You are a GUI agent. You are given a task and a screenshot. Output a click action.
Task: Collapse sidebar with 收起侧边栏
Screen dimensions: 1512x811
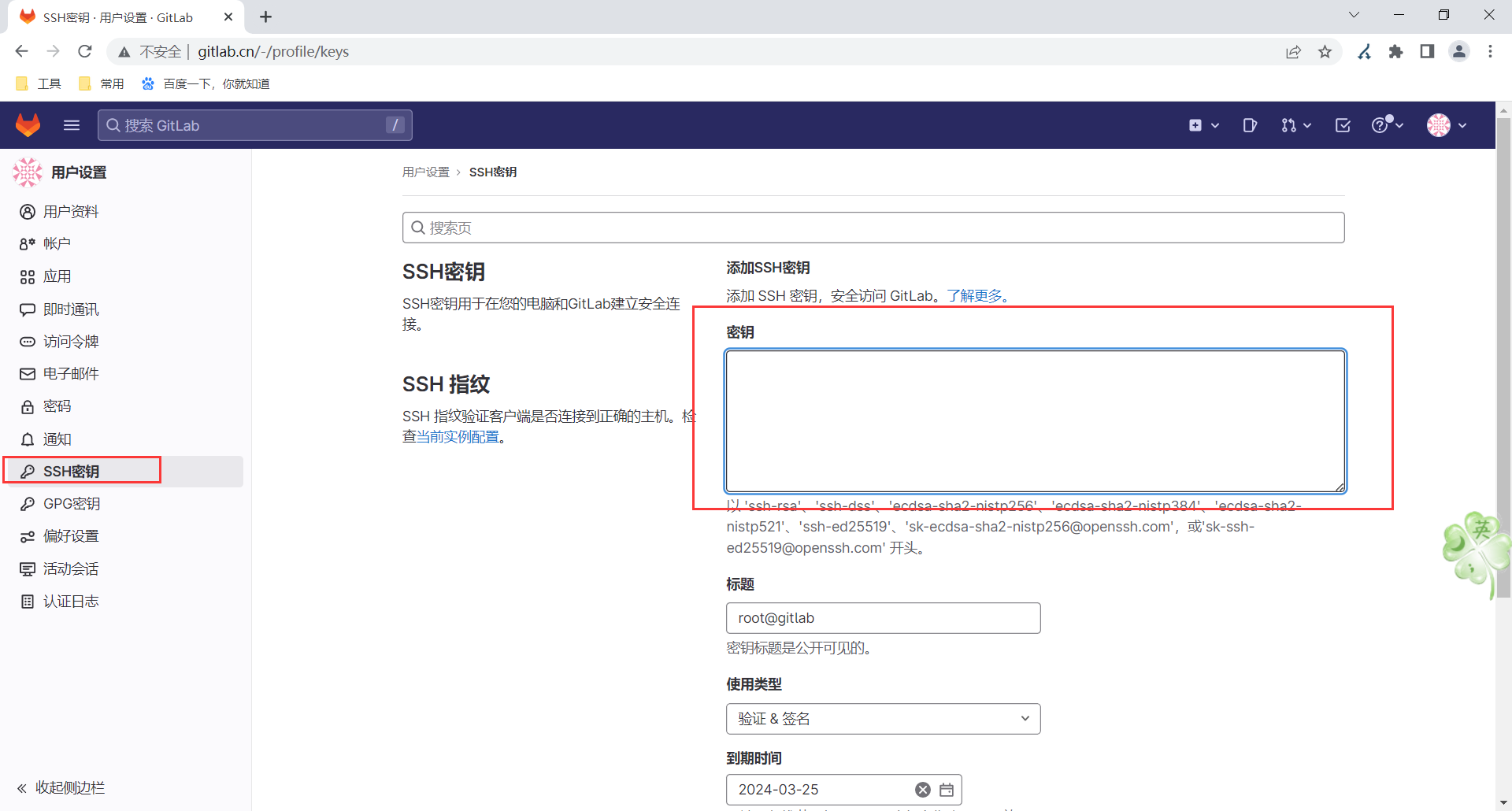click(x=61, y=788)
